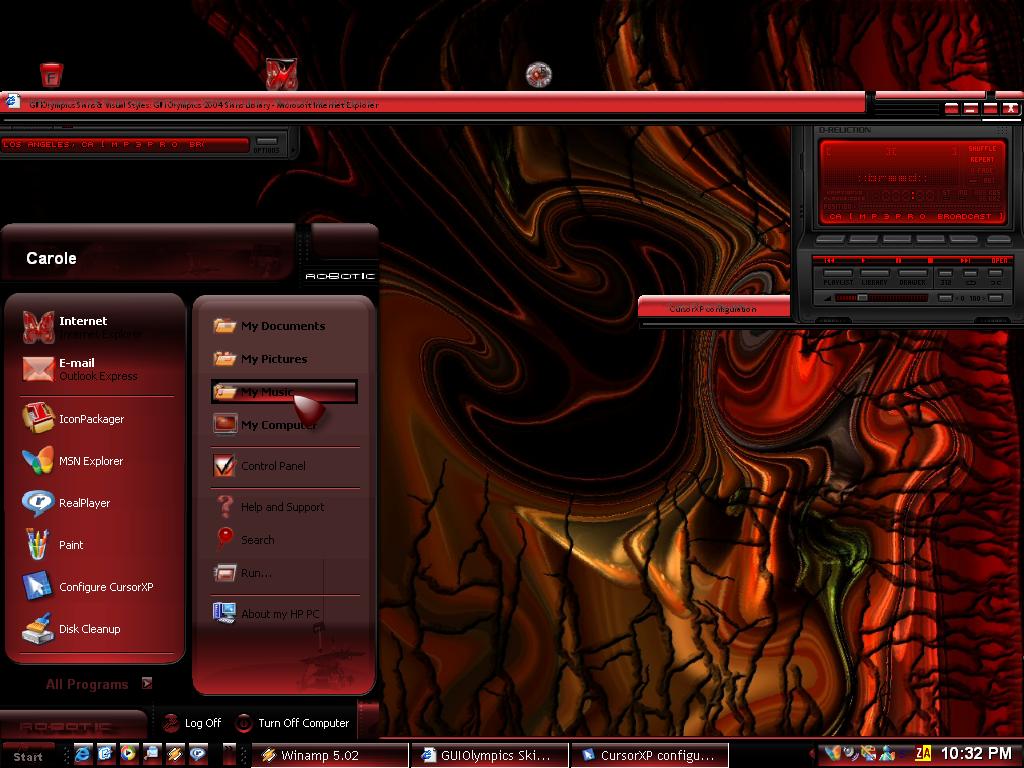Image resolution: width=1024 pixels, height=768 pixels.
Task: Switch to Winamp 5.02 taskbar button
Action: pyautogui.click(x=330, y=756)
